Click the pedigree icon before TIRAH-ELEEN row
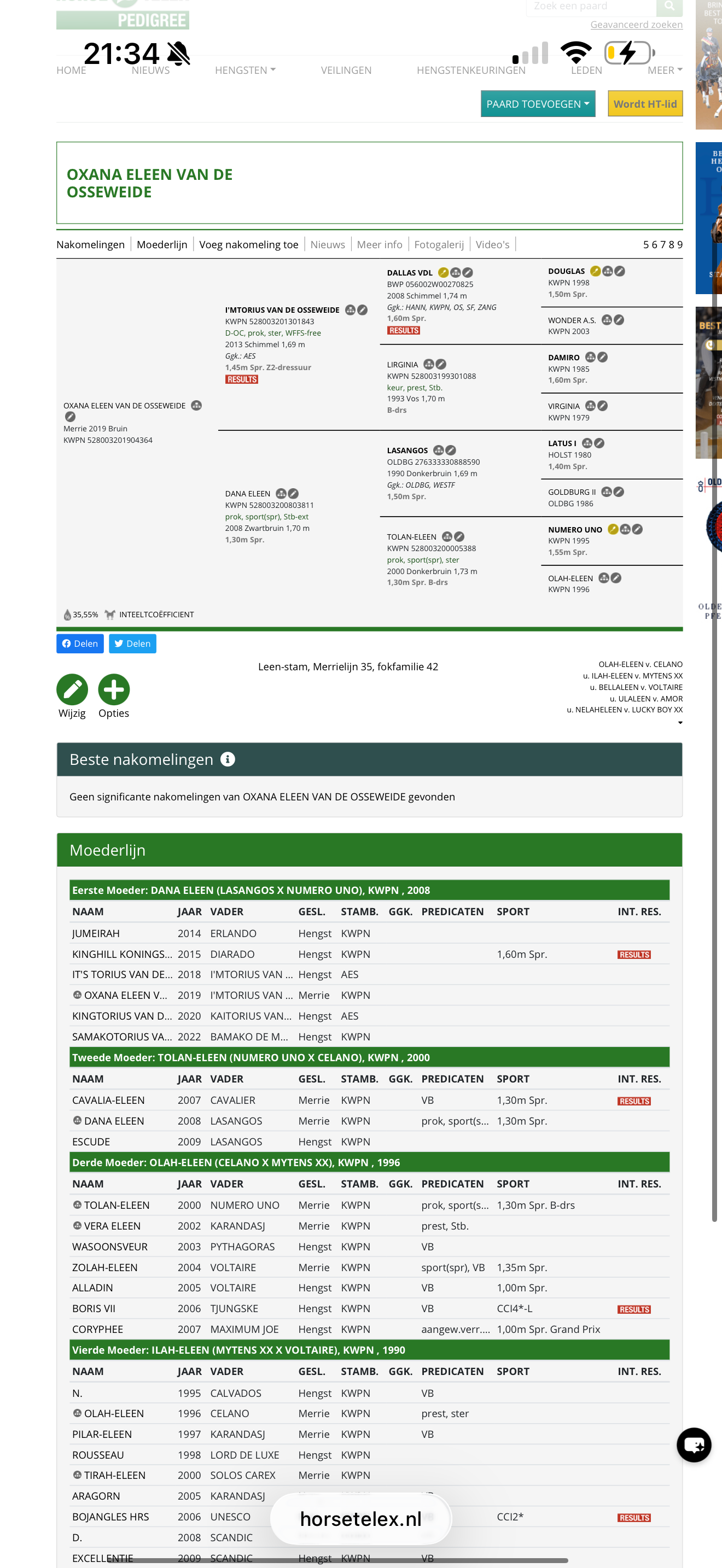 [77, 1475]
